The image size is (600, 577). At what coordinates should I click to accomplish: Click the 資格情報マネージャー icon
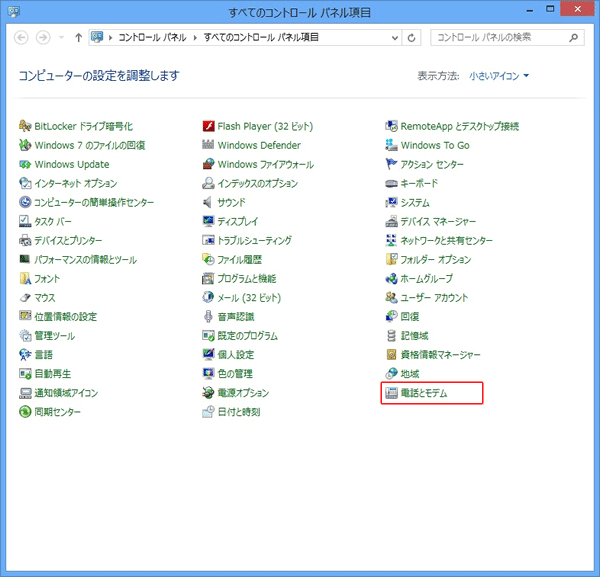coord(391,354)
